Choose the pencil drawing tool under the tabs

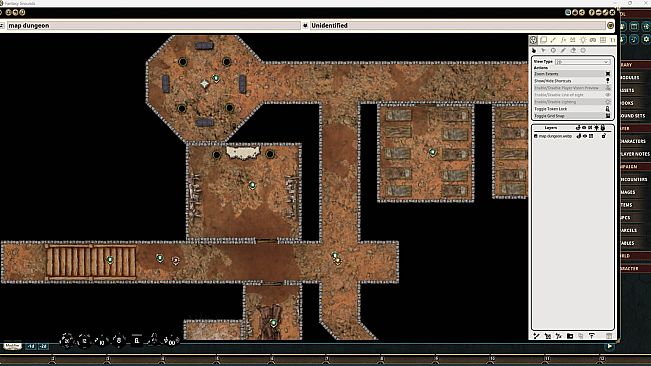click(x=563, y=51)
